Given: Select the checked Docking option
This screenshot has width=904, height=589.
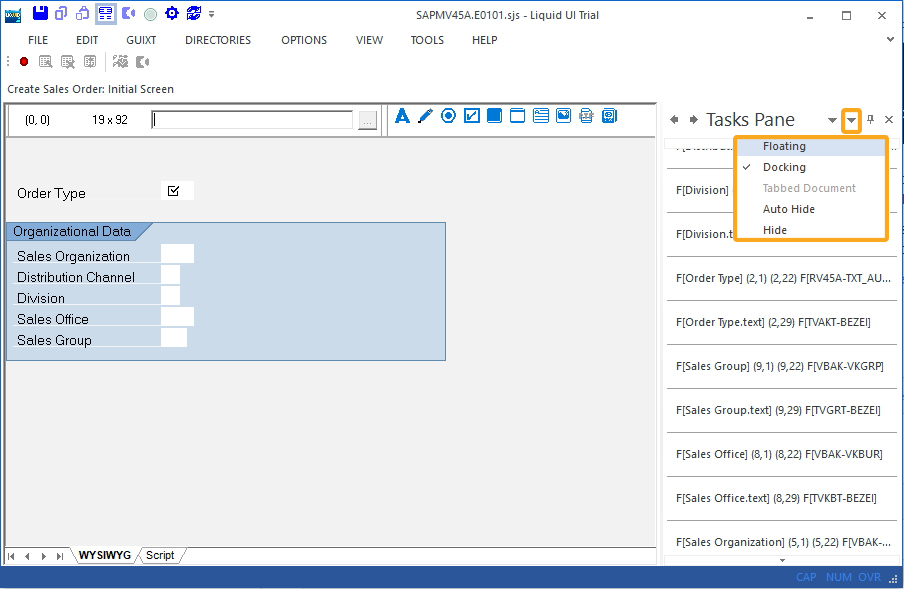Looking at the screenshot, I should pos(784,167).
